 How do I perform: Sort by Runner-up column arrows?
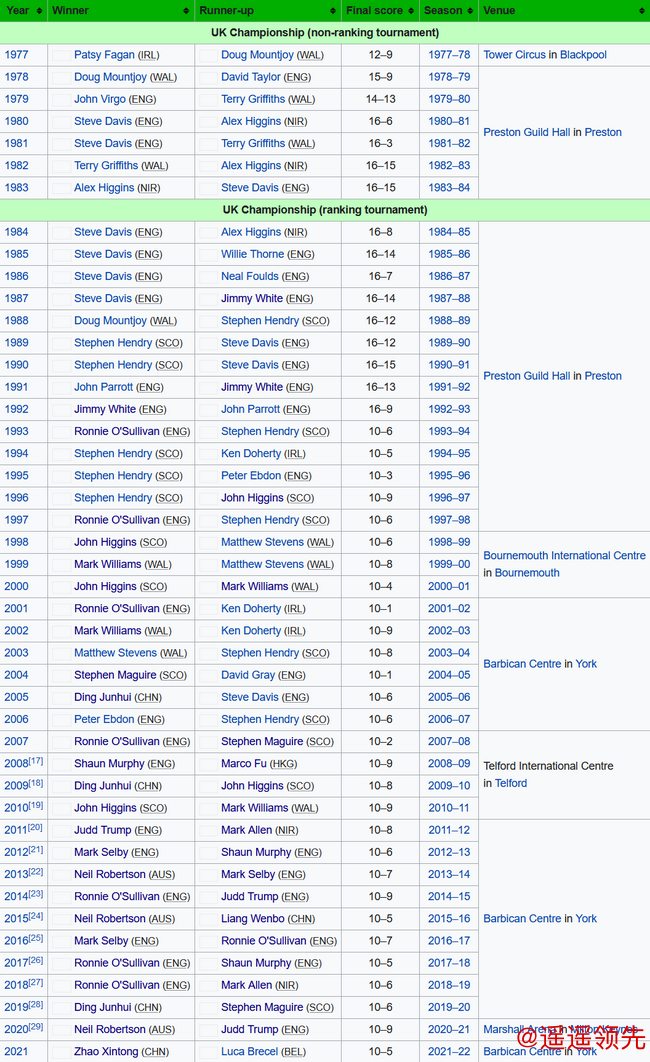tap(333, 11)
